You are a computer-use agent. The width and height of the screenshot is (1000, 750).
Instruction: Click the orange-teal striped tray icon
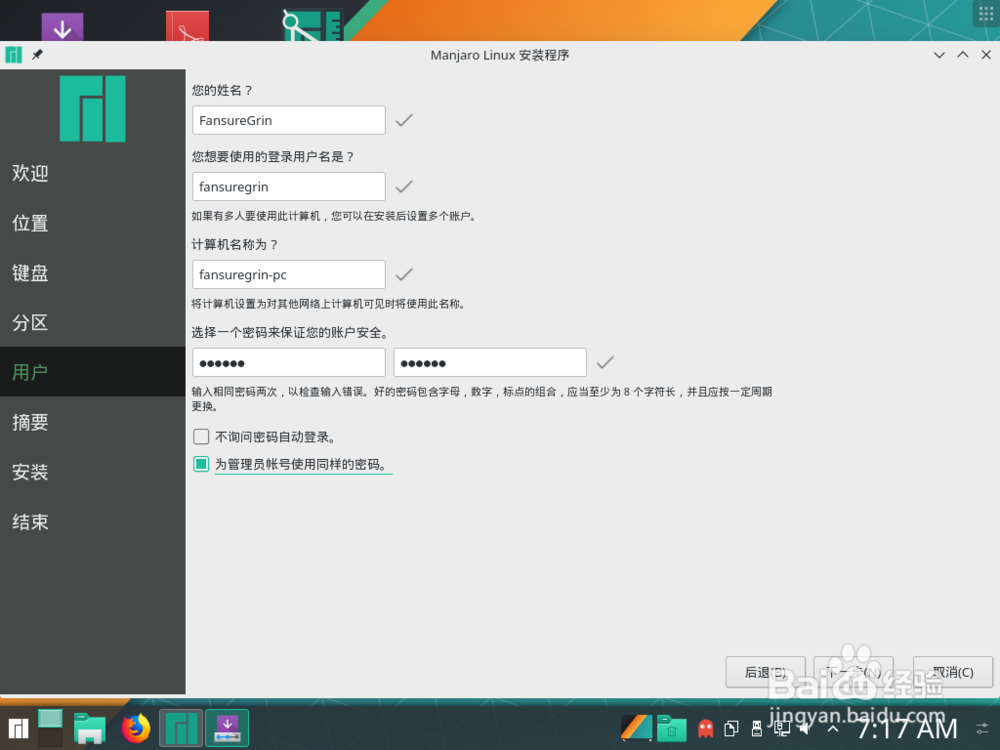pos(636,728)
